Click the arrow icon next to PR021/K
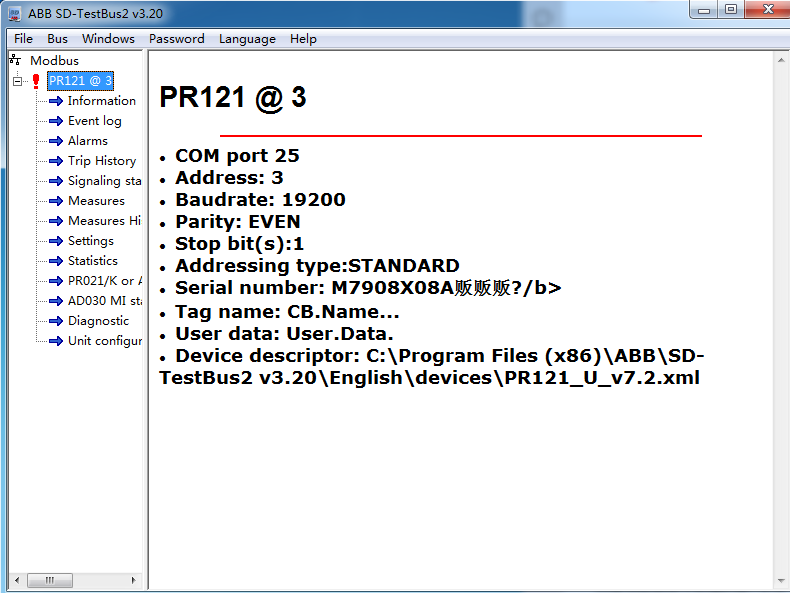Image resolution: width=790 pixels, height=593 pixels. [x=56, y=281]
